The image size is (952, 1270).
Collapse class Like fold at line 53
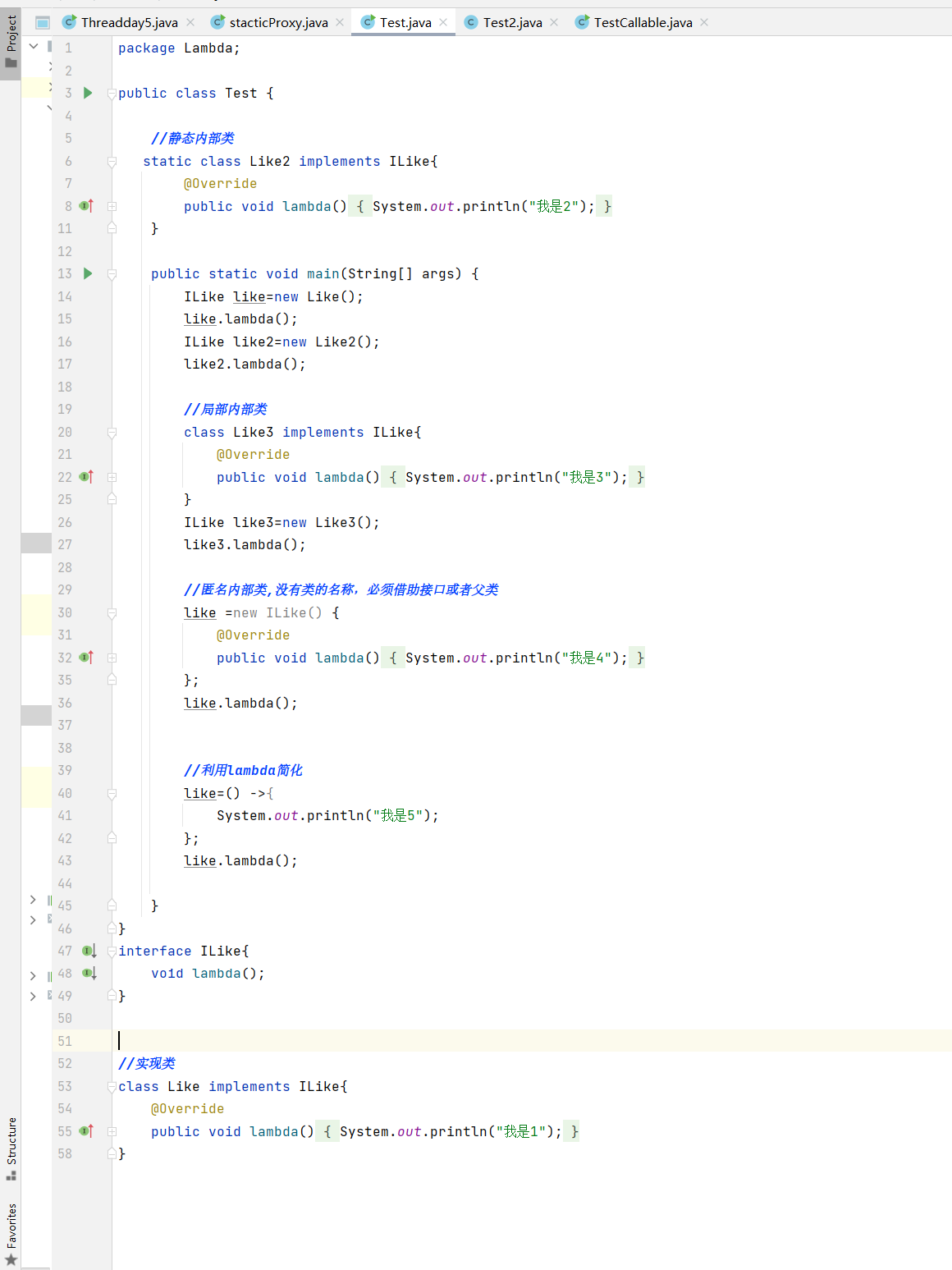[112, 1087]
